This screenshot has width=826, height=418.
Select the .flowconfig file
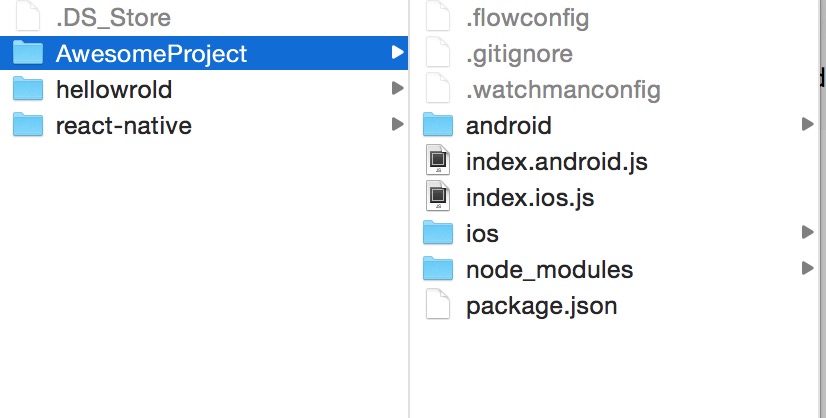coord(527,18)
